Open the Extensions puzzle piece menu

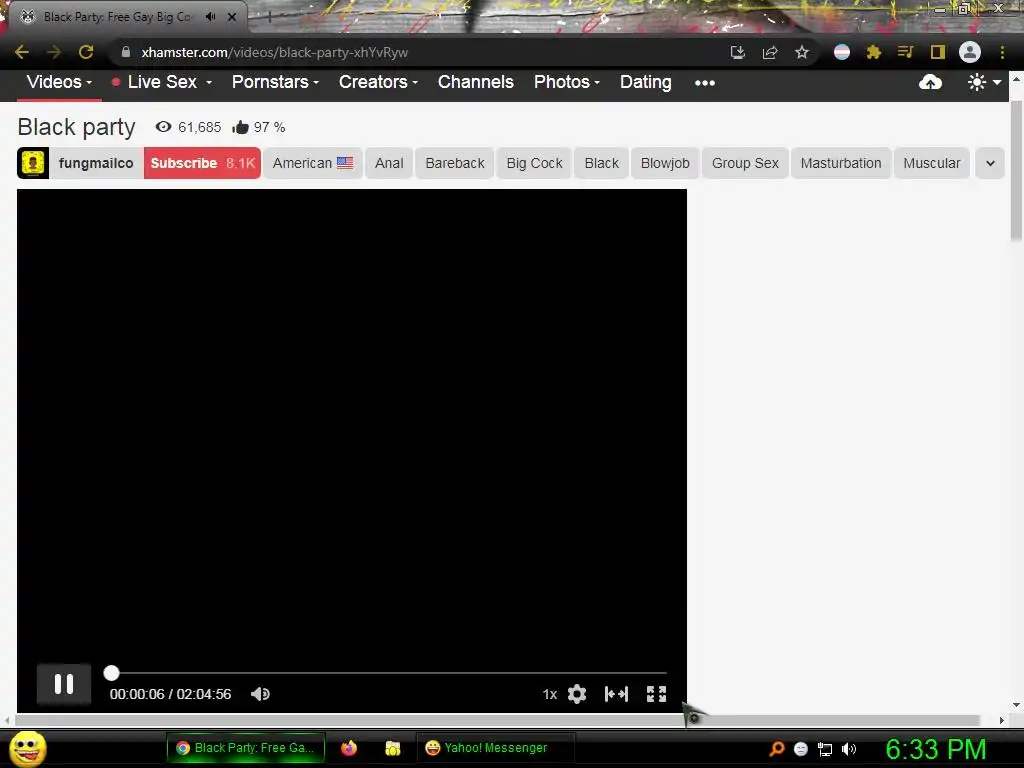[x=874, y=52]
